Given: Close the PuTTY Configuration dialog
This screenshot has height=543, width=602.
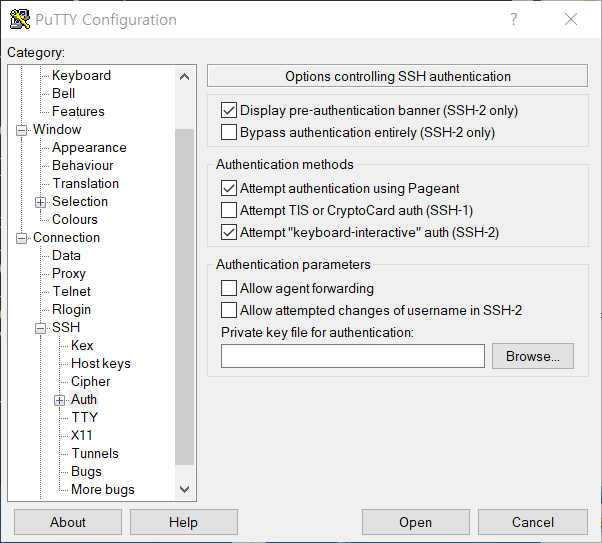Looking at the screenshot, I should (x=571, y=19).
